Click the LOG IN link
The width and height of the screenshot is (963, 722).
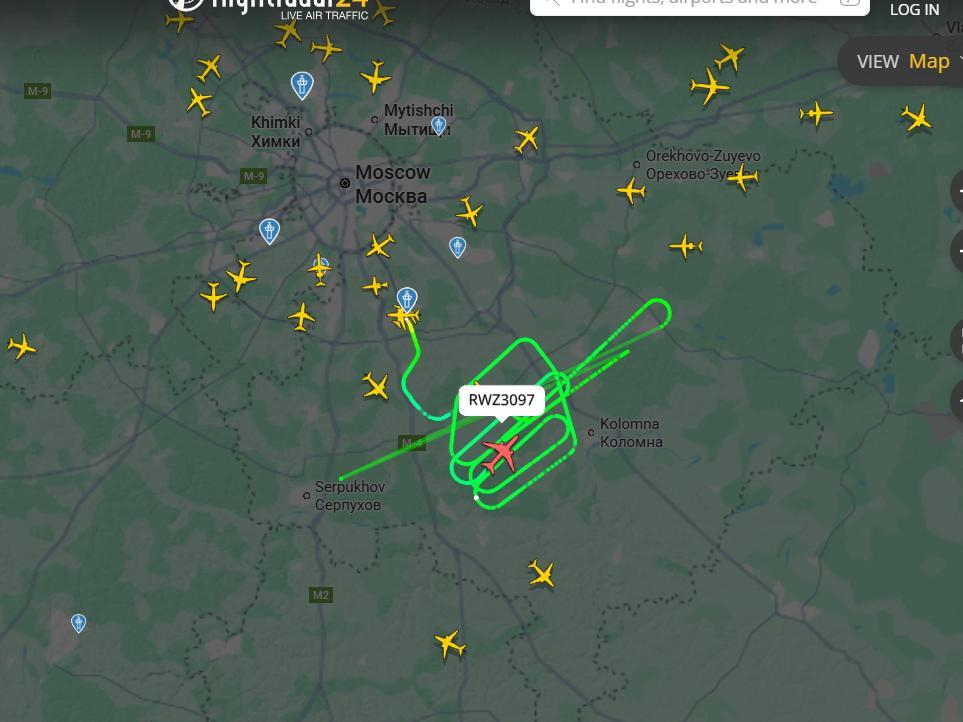pyautogui.click(x=914, y=9)
